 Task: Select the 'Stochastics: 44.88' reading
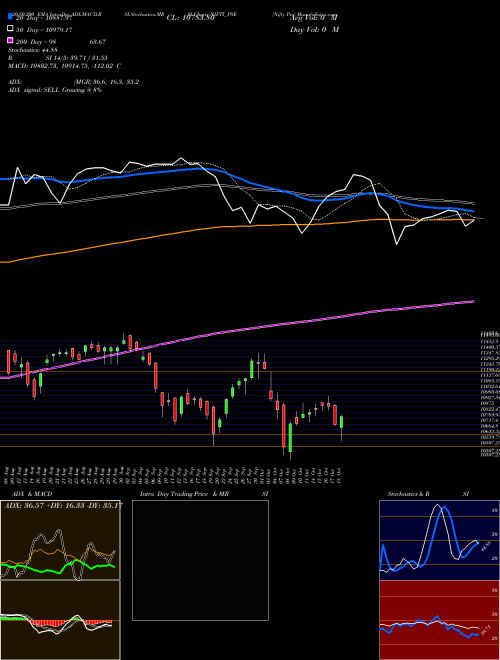(33, 50)
